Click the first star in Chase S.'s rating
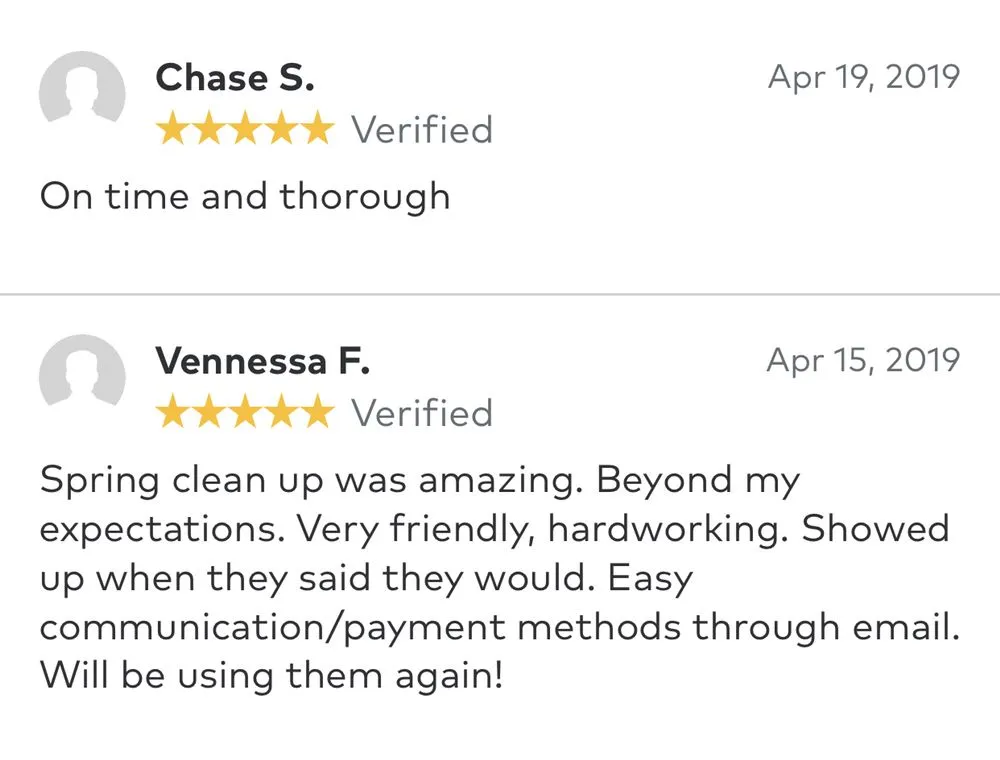This screenshot has height=760, width=1000. pyautogui.click(x=174, y=130)
